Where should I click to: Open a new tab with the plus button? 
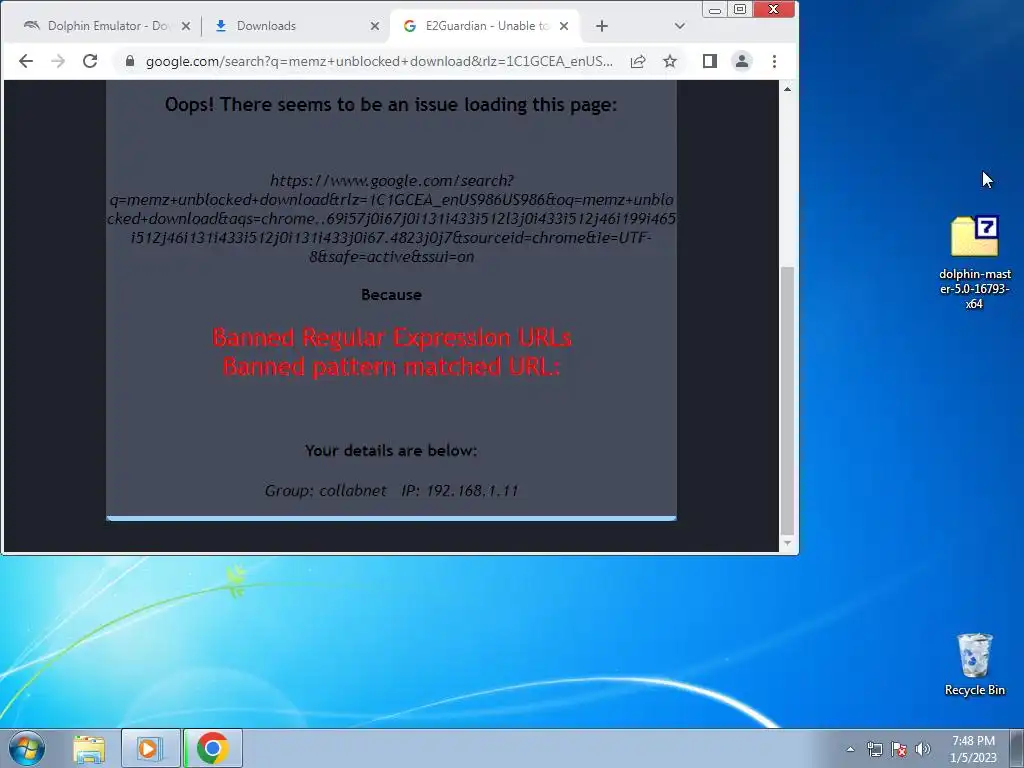click(x=602, y=26)
